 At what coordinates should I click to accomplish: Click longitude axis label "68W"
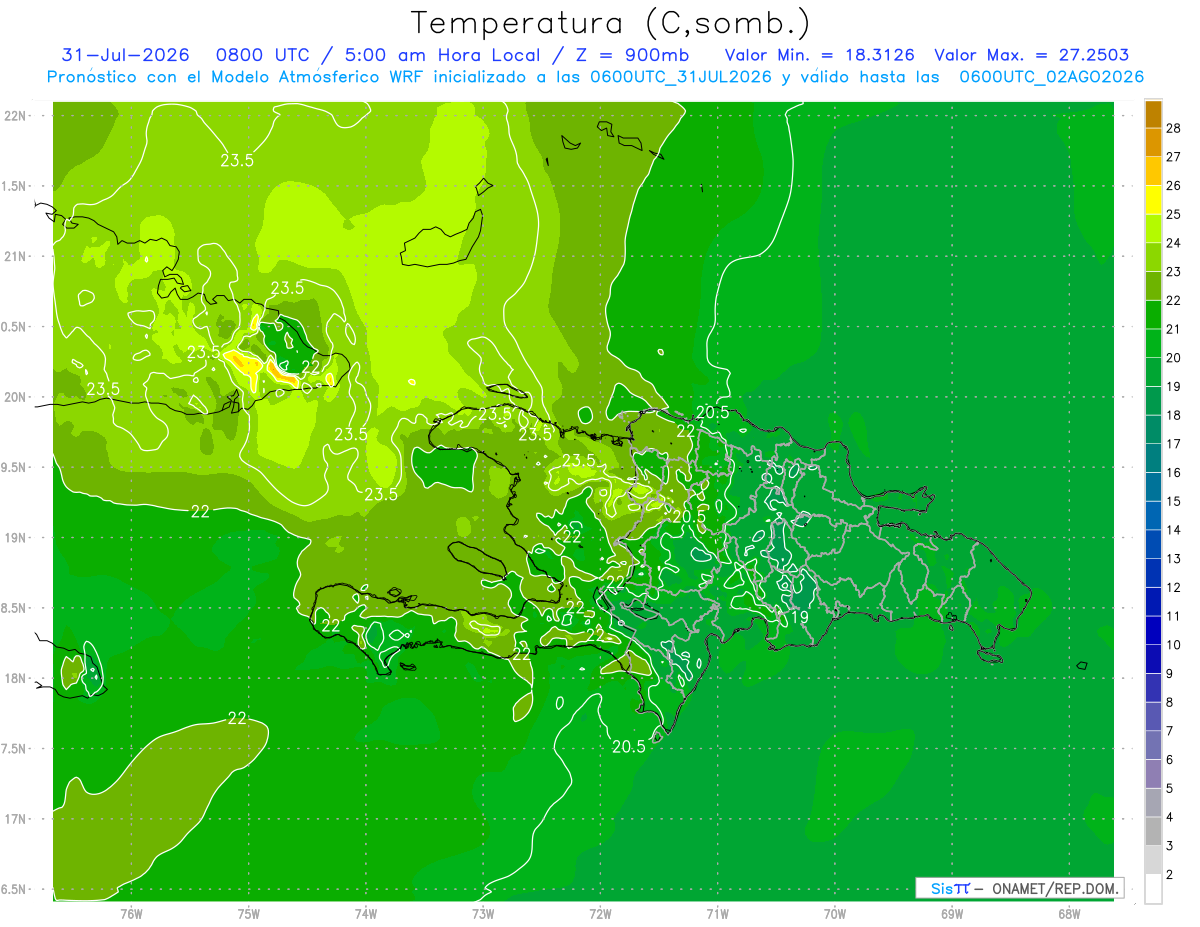1068,913
